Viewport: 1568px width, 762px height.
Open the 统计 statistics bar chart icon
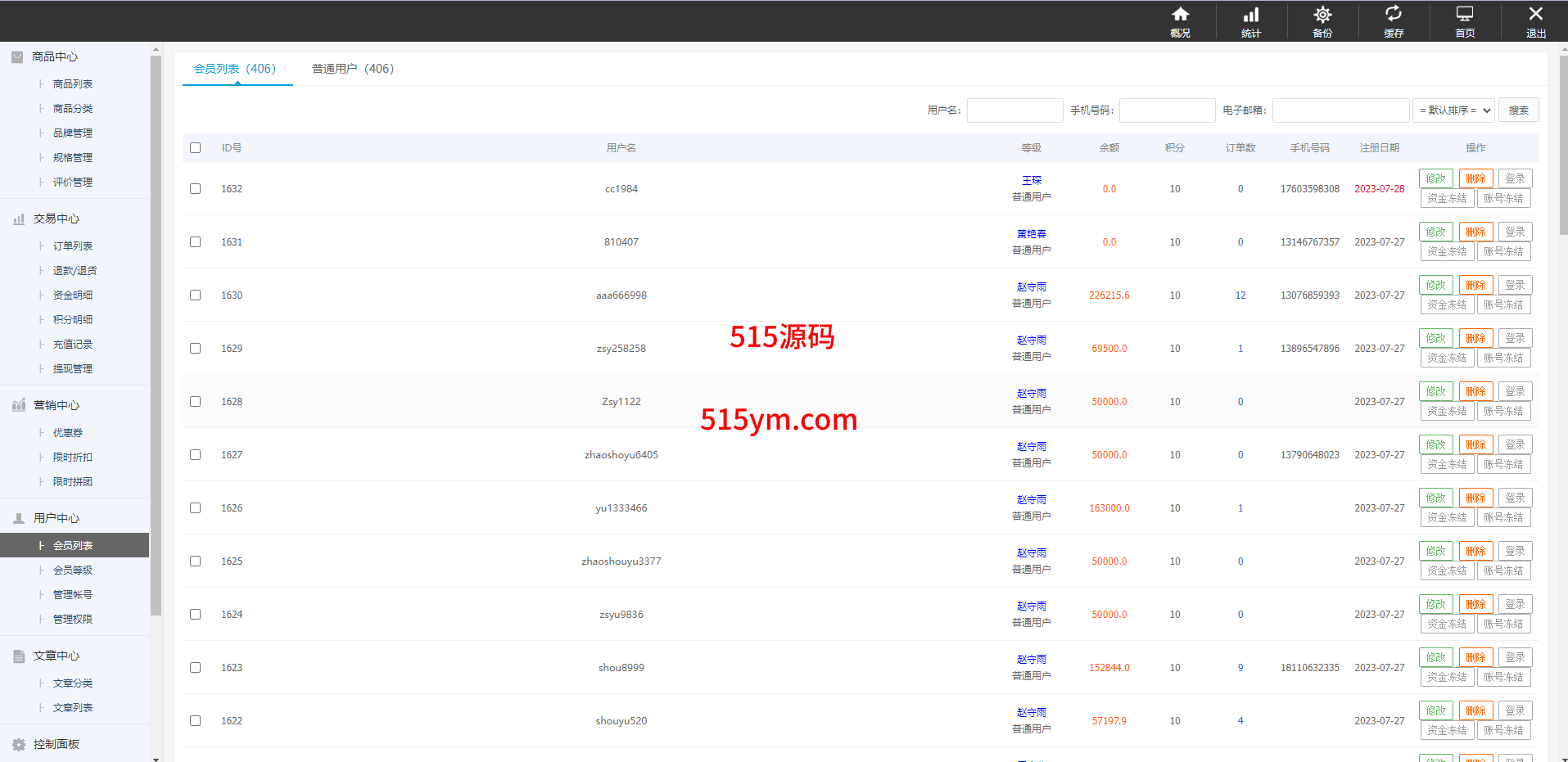pyautogui.click(x=1251, y=15)
